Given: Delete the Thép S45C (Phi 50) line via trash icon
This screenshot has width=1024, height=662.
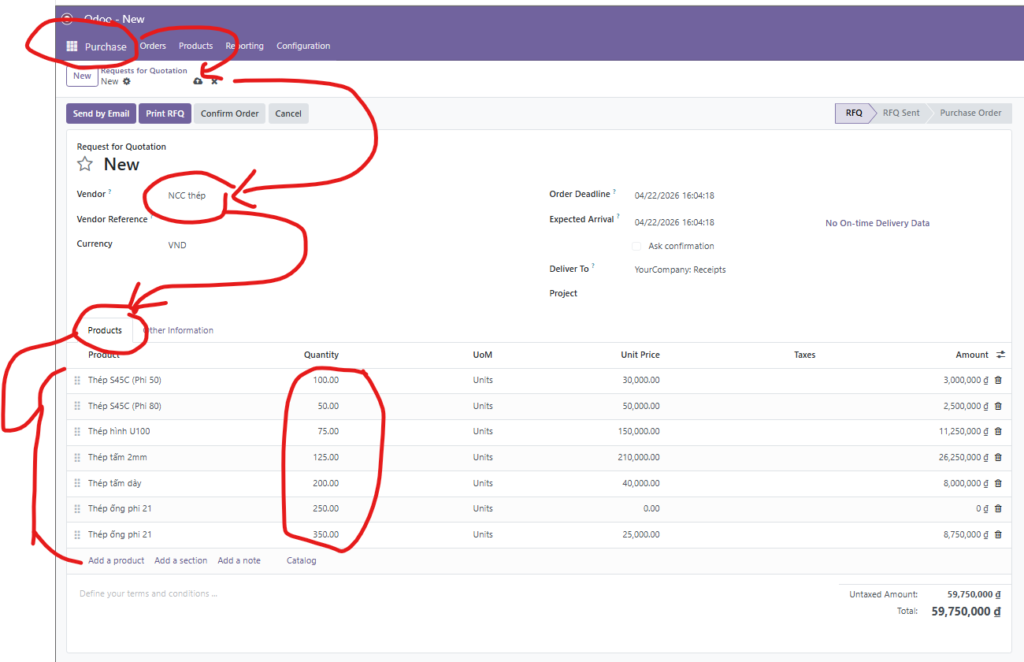Looking at the screenshot, I should (x=998, y=380).
